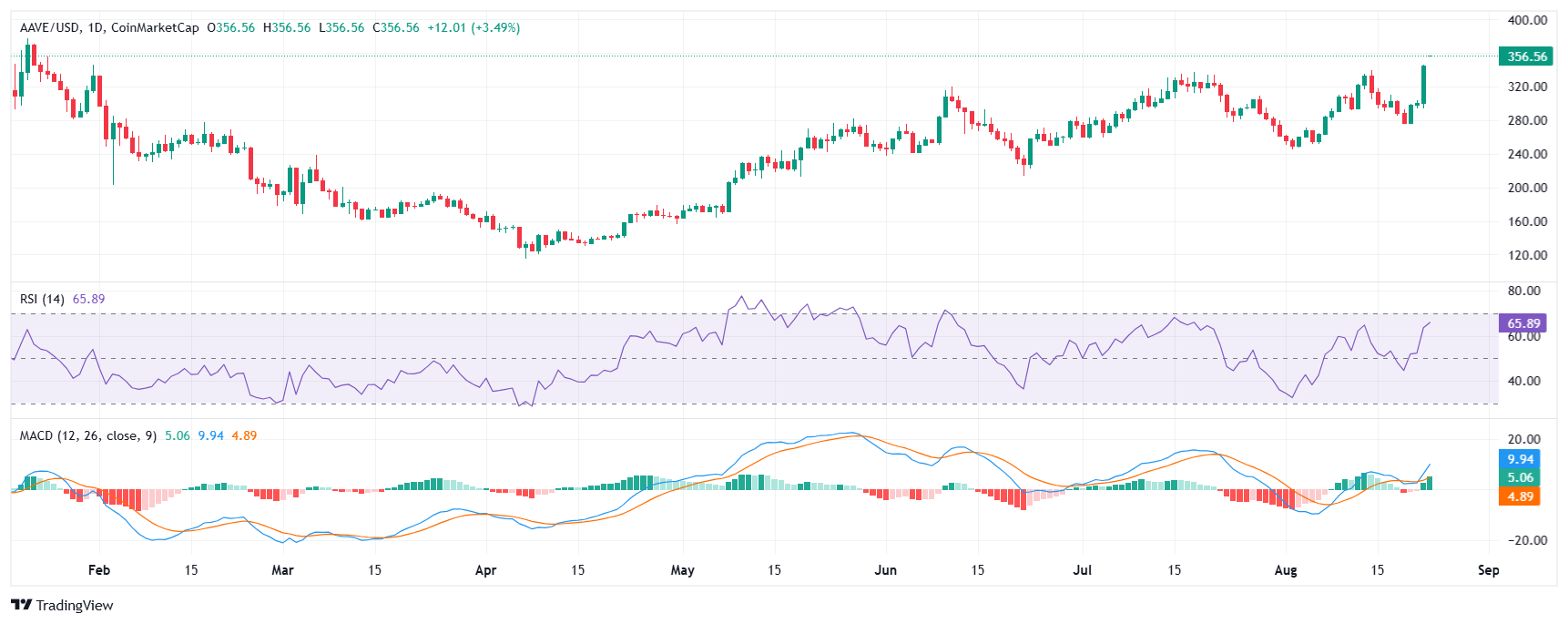Image resolution: width=1568 pixels, height=624 pixels.
Task: Click the green 356.56 current price tag
Action: (1526, 56)
